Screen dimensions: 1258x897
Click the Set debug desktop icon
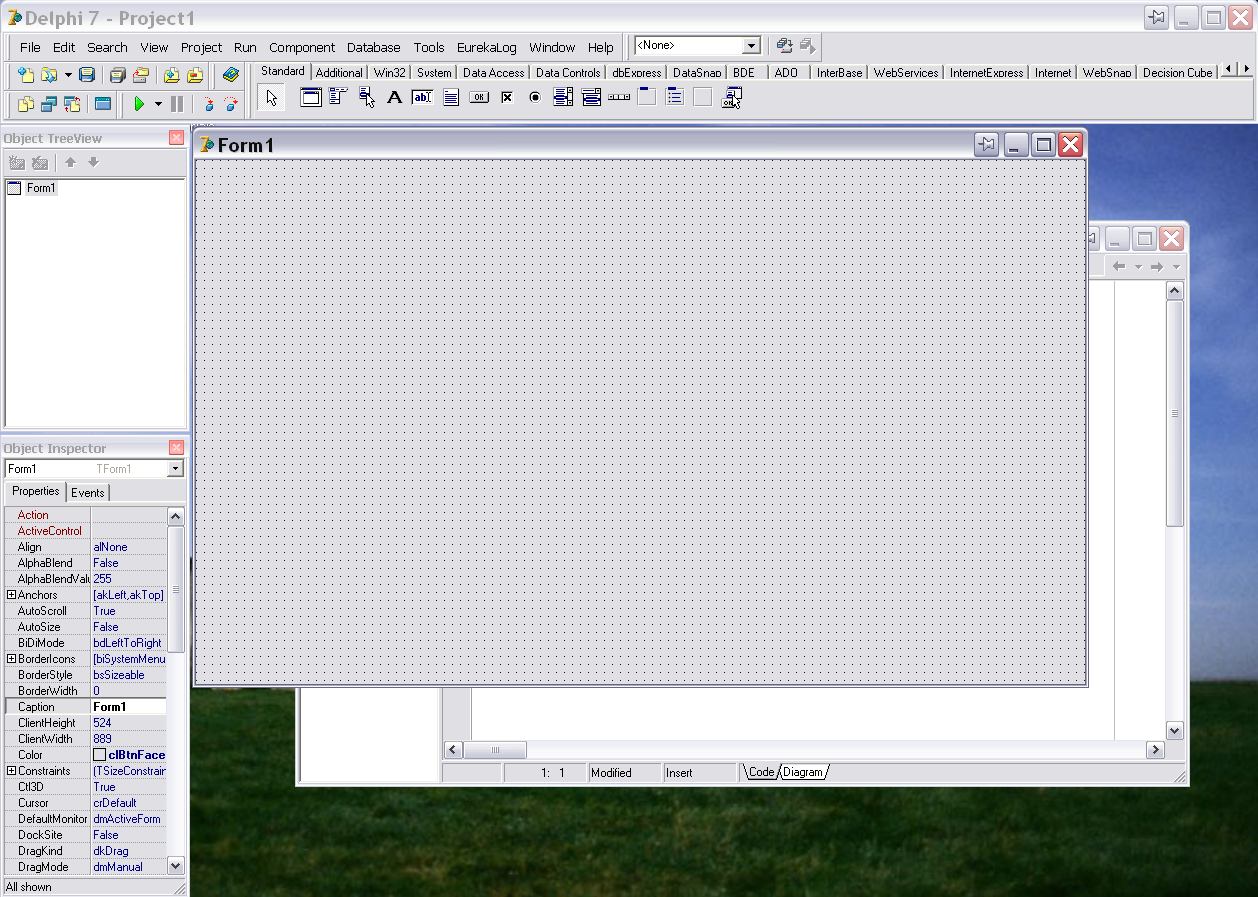point(807,46)
